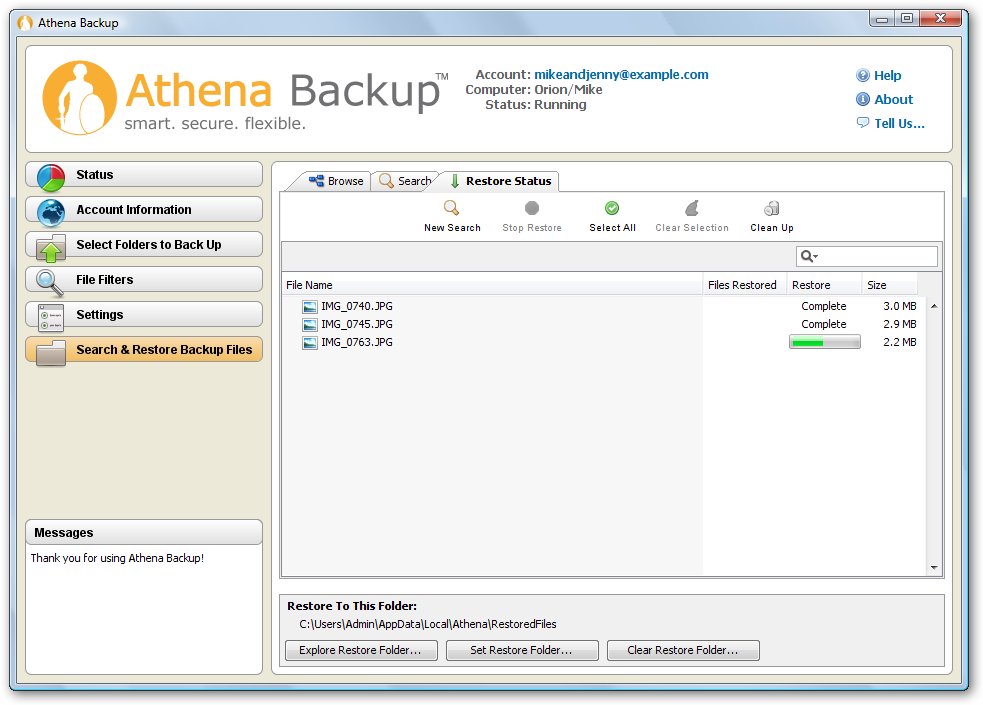Click the File Filters magnifier icon
The height and width of the screenshot is (705, 983).
coord(50,283)
